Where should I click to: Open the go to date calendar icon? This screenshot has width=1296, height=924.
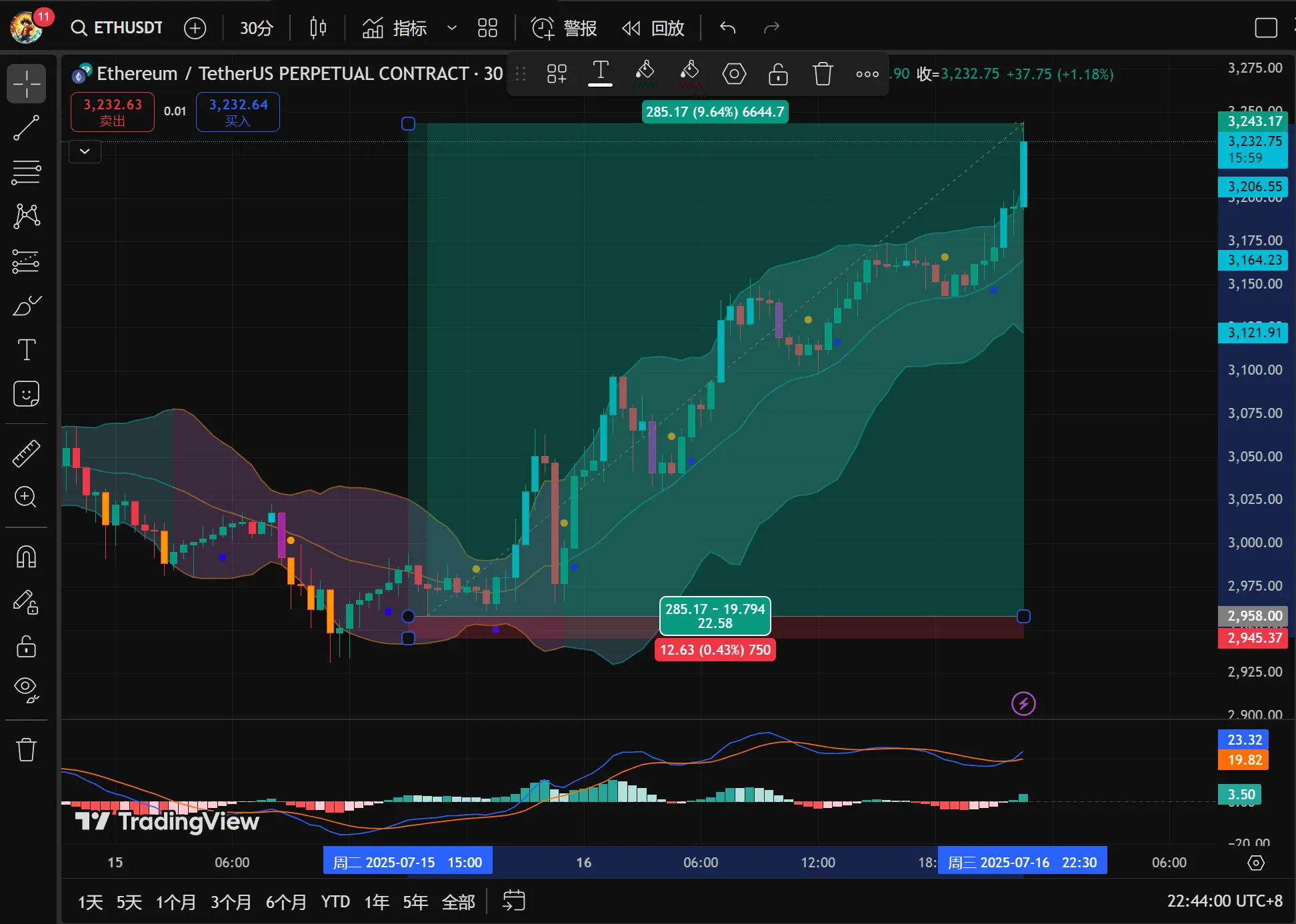pos(514,901)
